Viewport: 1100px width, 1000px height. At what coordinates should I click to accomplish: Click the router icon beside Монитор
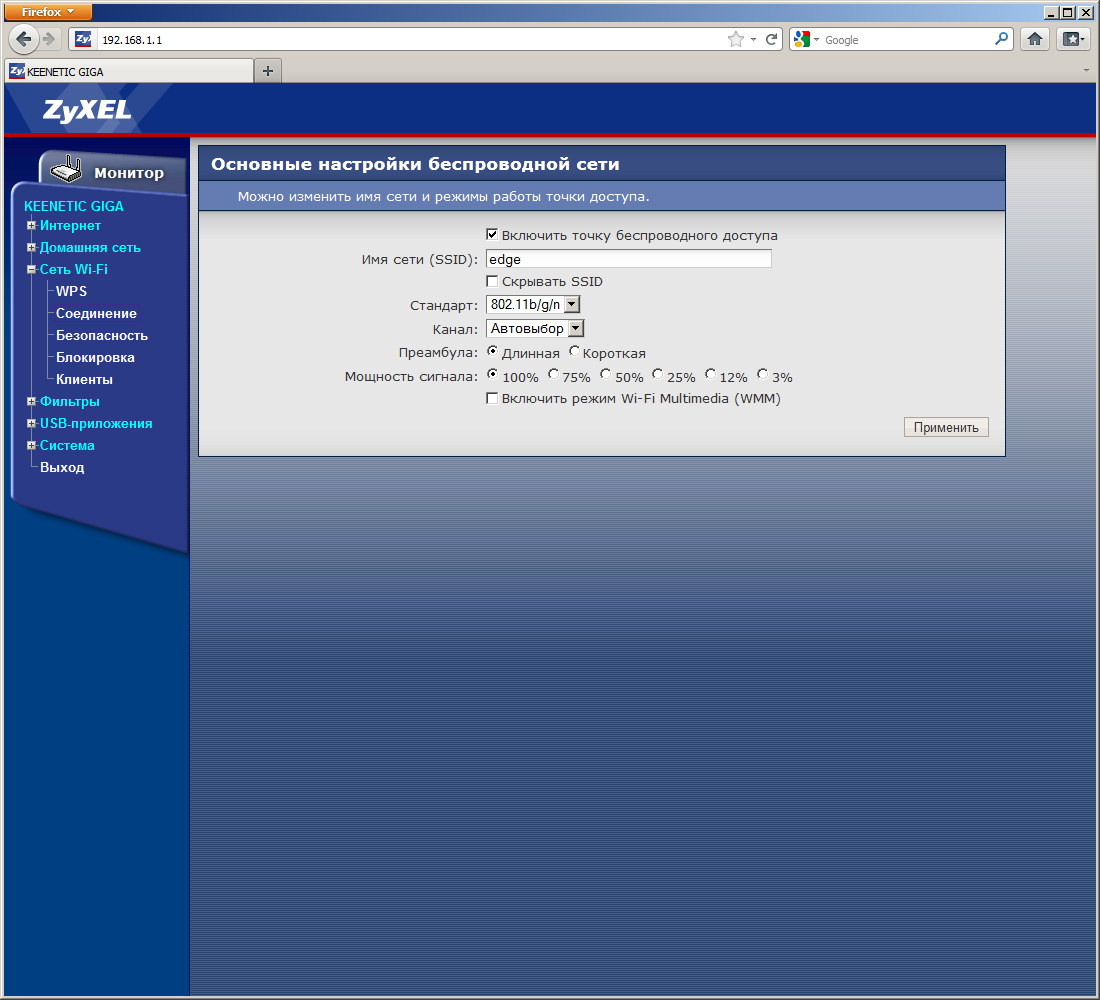coord(67,169)
